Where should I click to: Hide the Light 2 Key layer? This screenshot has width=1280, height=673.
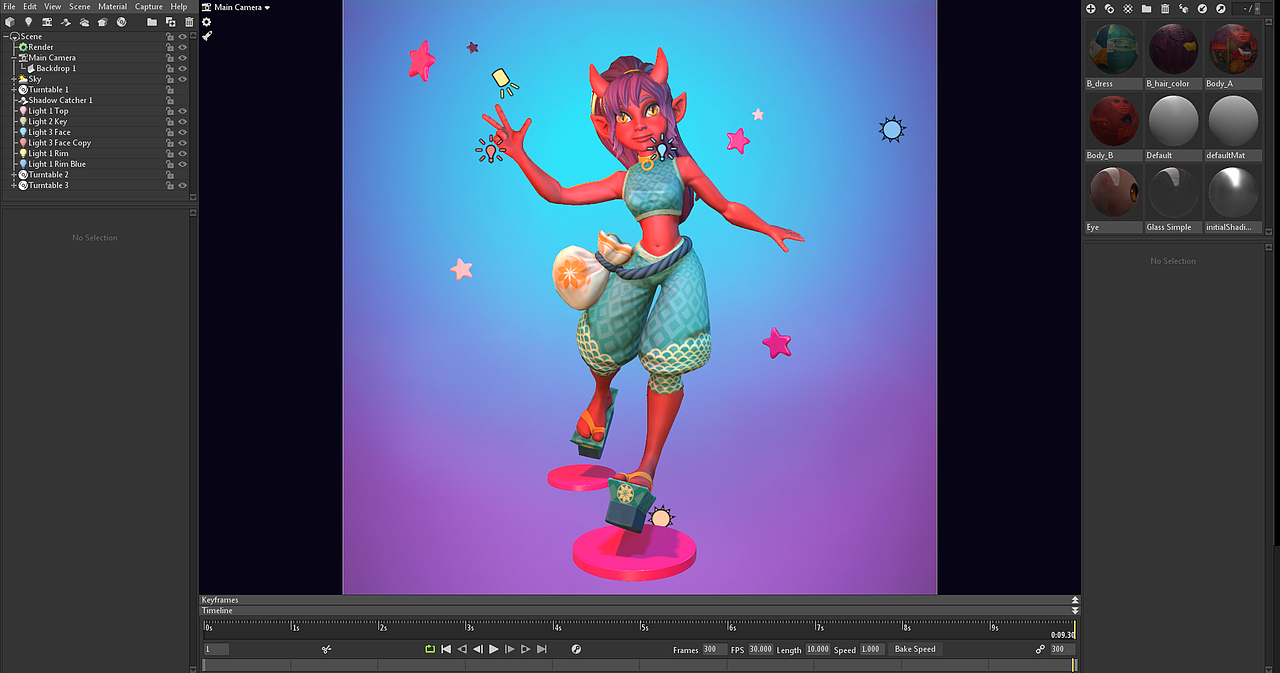(x=182, y=122)
